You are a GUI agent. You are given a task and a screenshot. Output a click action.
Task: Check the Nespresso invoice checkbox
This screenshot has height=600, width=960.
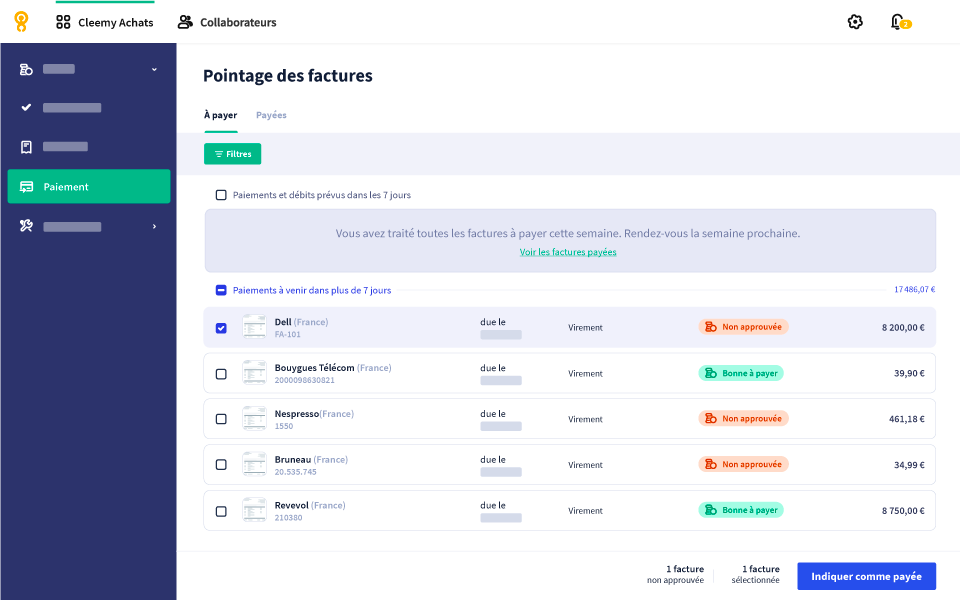(x=221, y=419)
